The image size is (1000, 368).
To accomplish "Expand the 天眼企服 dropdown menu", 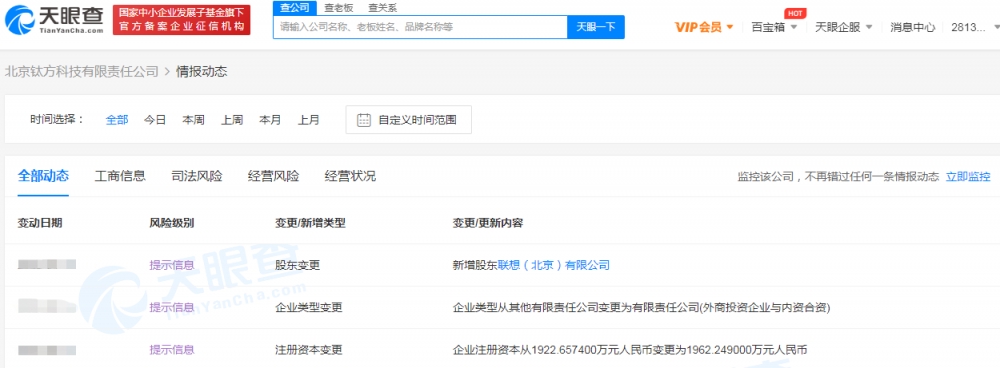I will 843,27.
